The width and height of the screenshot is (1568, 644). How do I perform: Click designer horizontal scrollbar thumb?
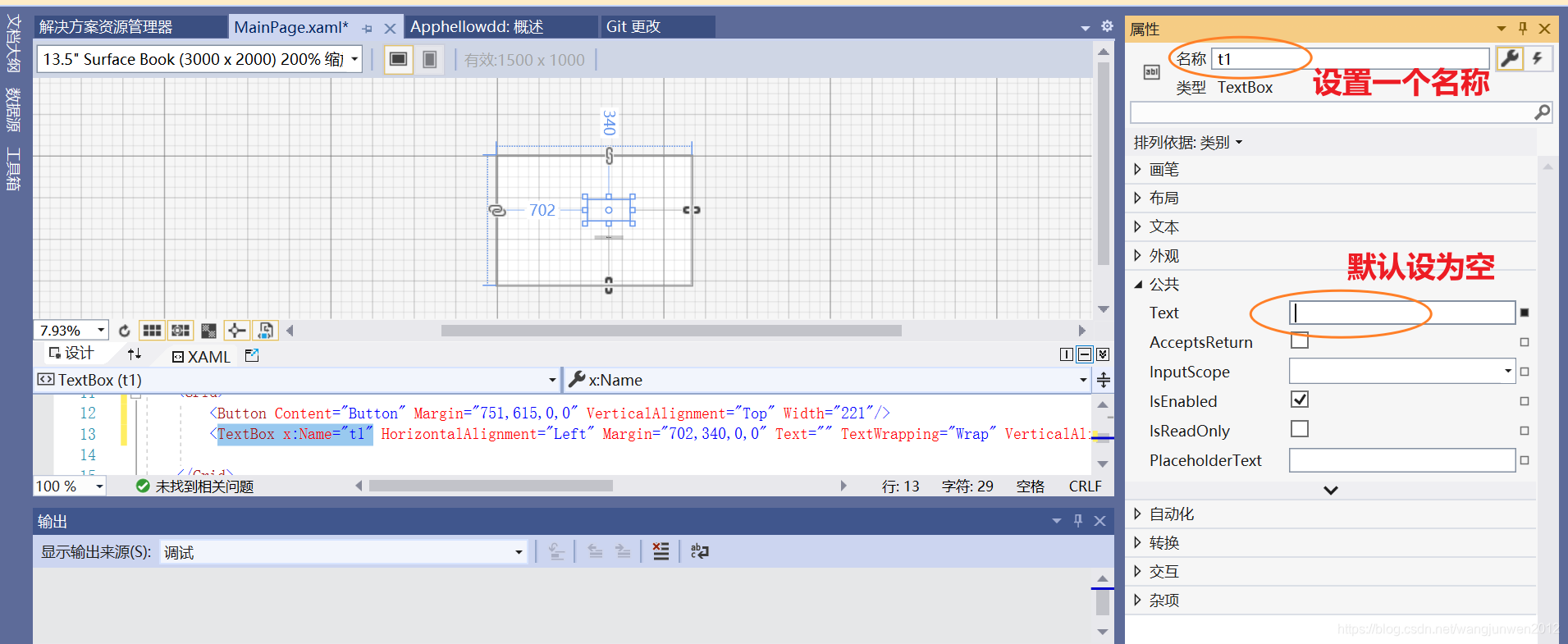[671, 331]
